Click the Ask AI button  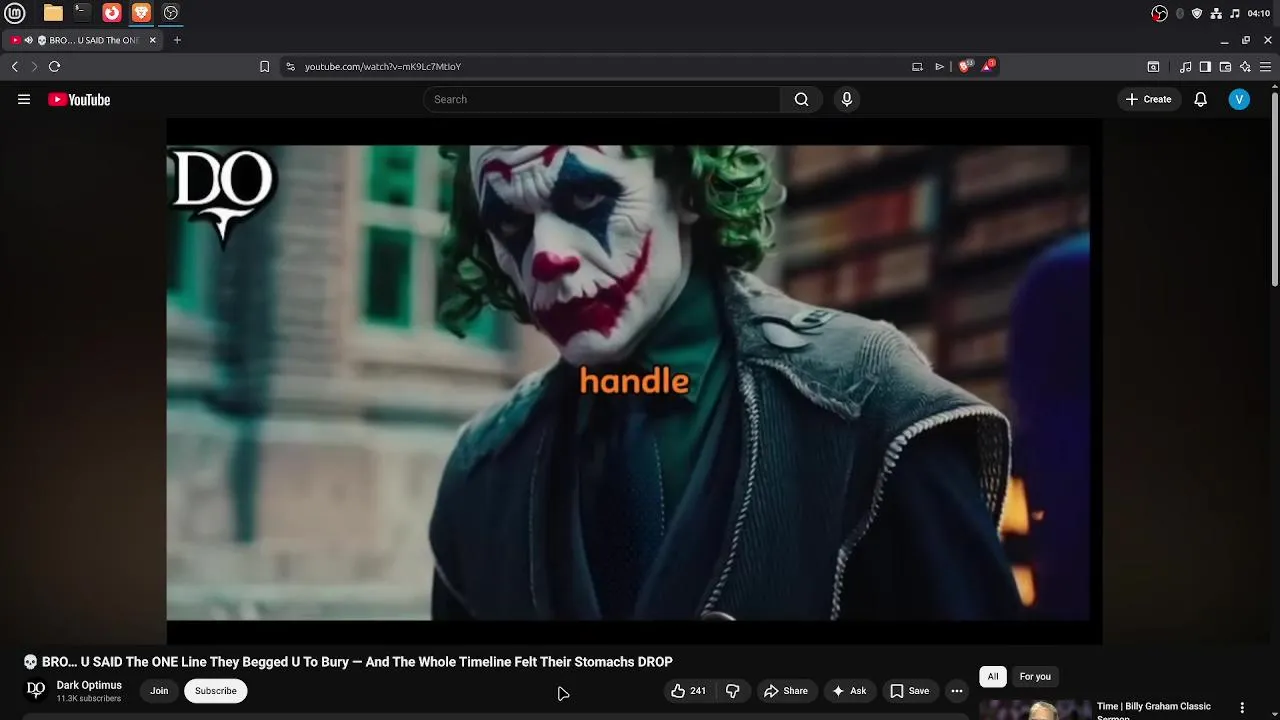pyautogui.click(x=849, y=691)
